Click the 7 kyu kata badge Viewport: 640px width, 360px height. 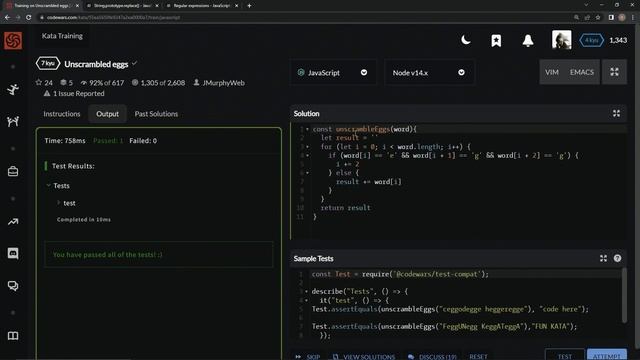pyautogui.click(x=48, y=64)
